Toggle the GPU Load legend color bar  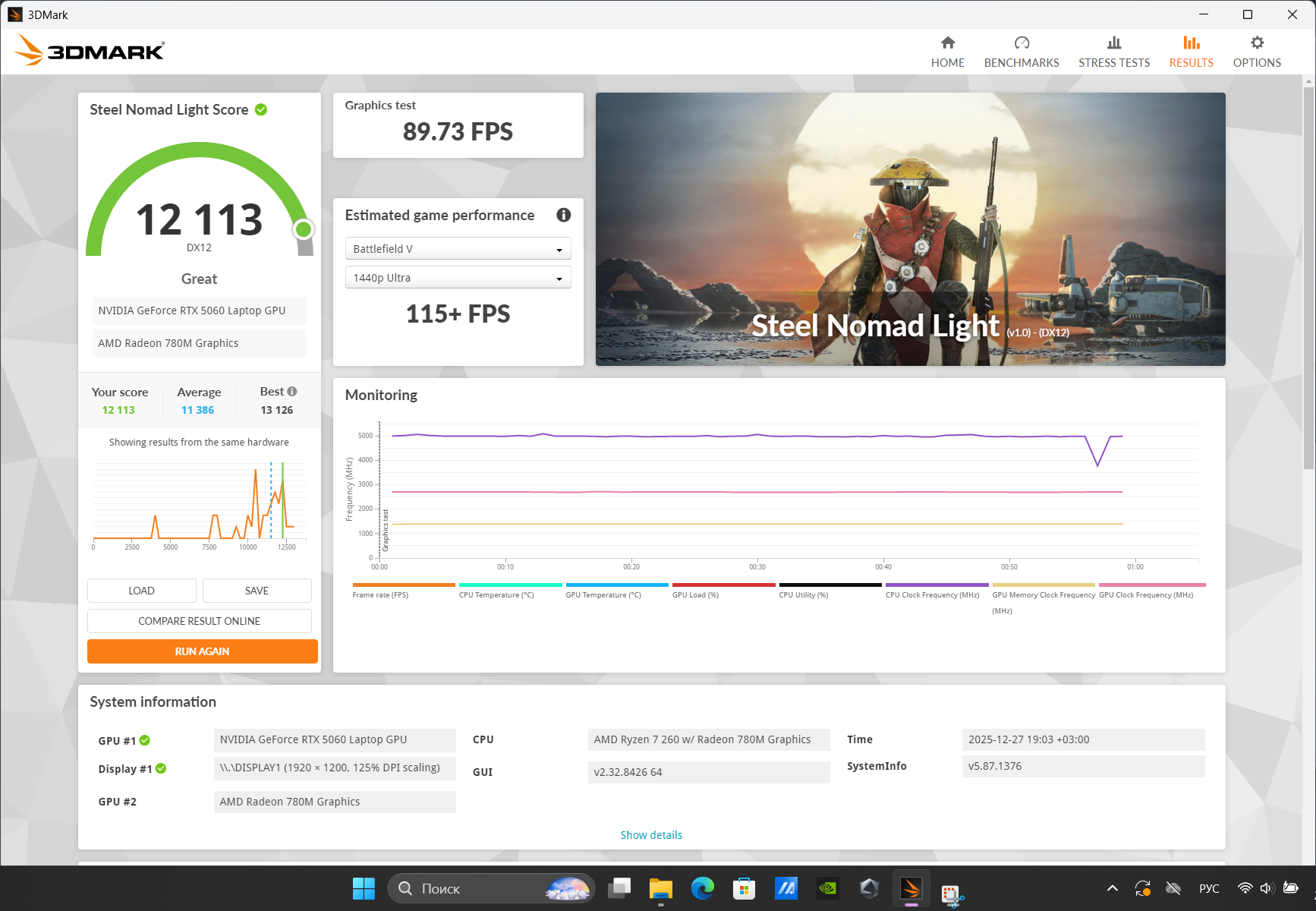(x=723, y=585)
